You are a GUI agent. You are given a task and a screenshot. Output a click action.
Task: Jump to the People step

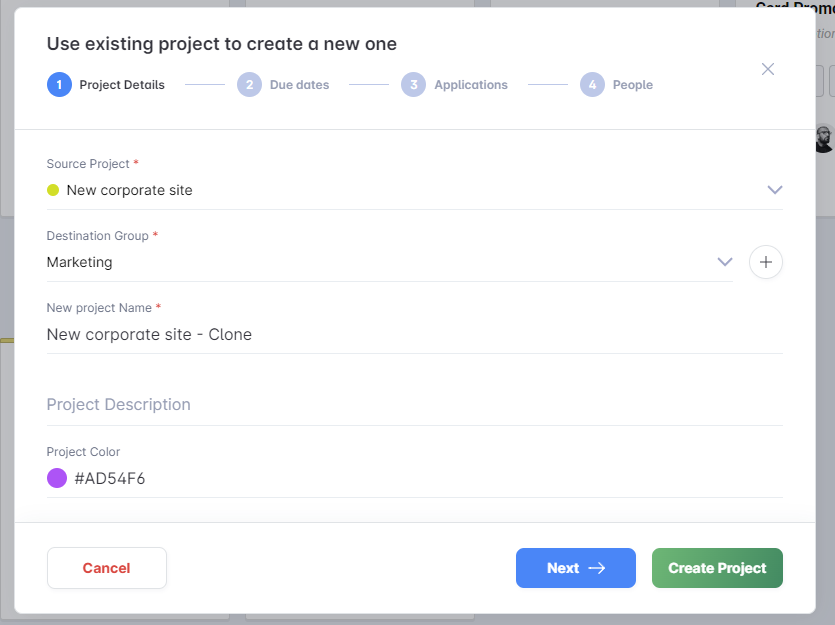[632, 85]
